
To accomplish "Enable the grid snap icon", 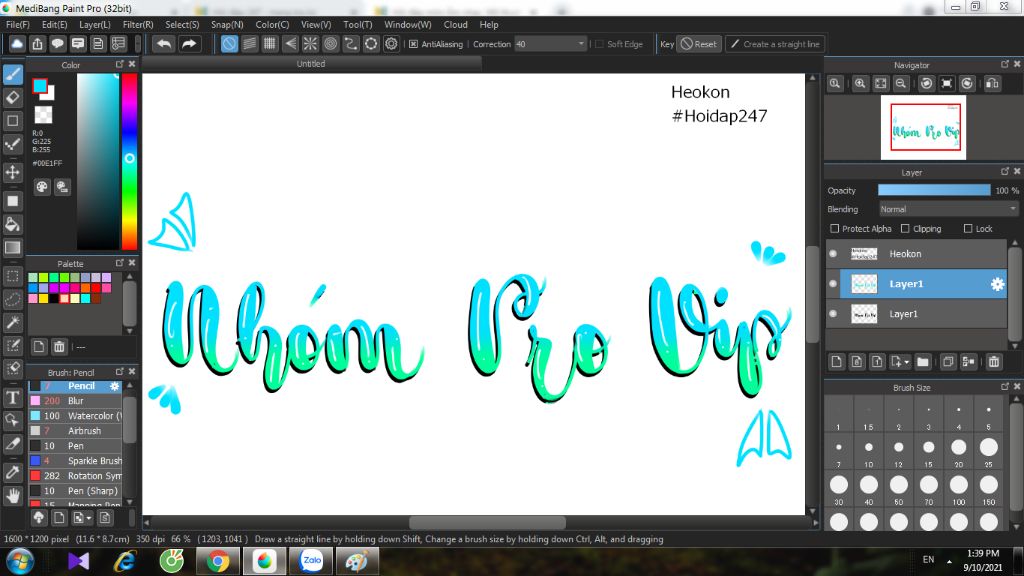I will coord(270,44).
